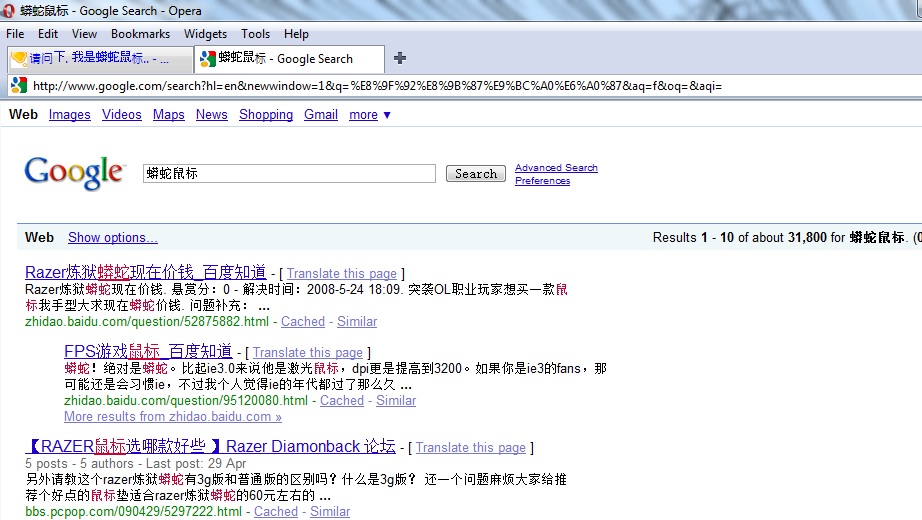The width and height of the screenshot is (922, 520).
Task: Open result 'FPS游戏鼠标_百度知道'
Action: pos(148,351)
